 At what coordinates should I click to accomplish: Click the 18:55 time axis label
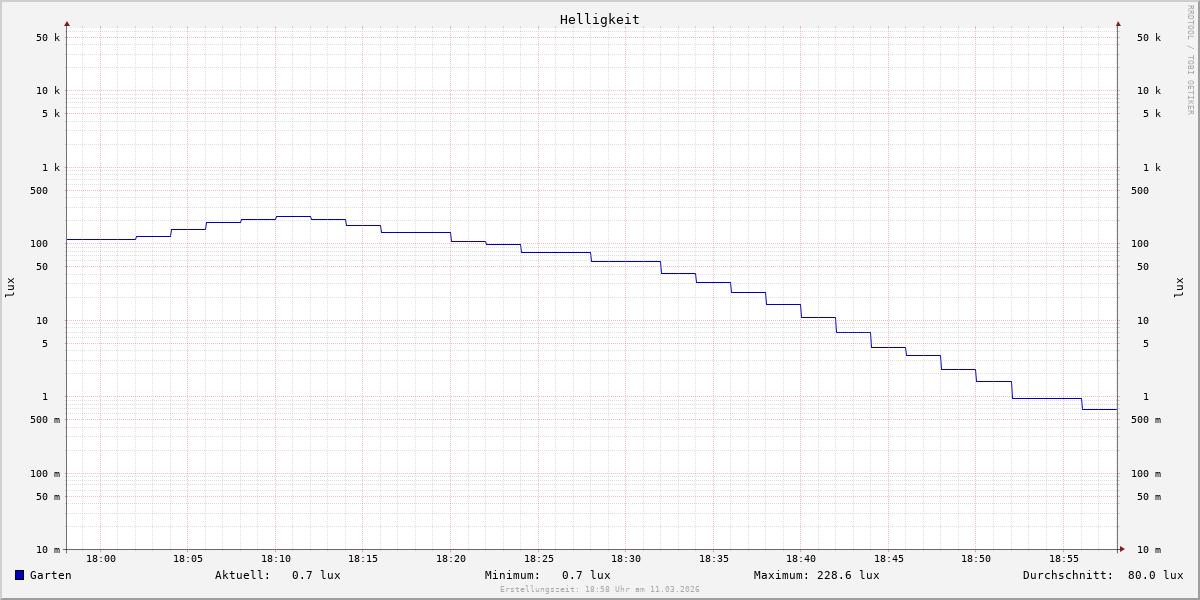[x=1064, y=559]
